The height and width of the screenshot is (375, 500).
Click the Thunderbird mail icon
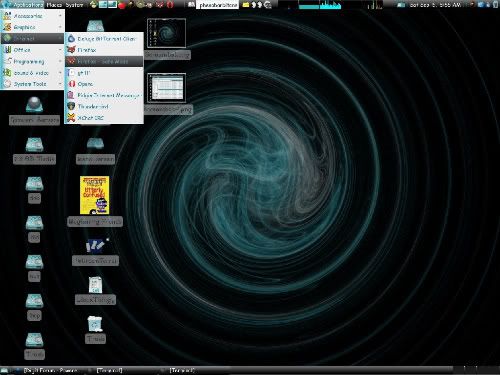click(x=71, y=106)
